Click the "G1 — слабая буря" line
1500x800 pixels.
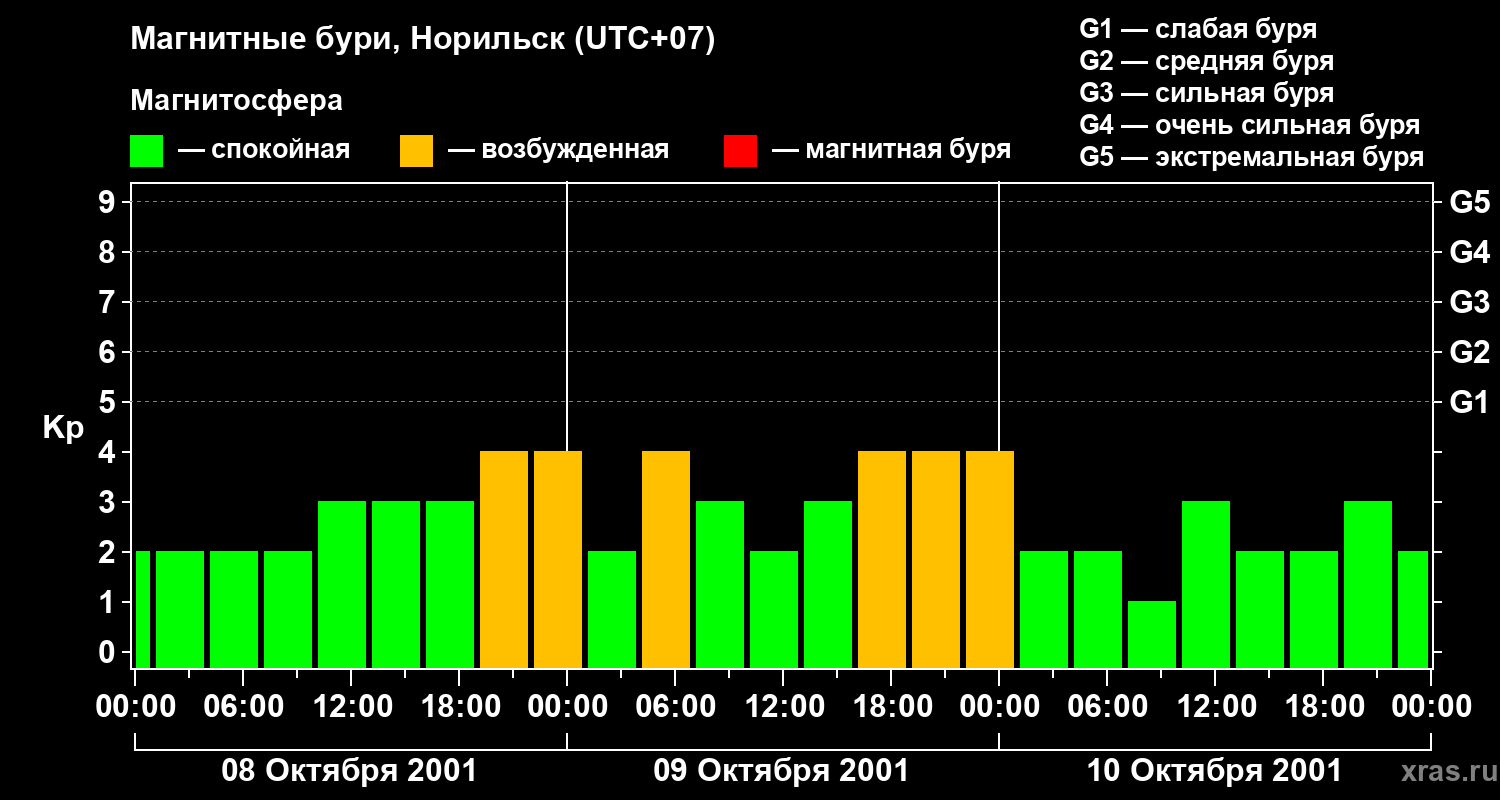tap(1198, 29)
